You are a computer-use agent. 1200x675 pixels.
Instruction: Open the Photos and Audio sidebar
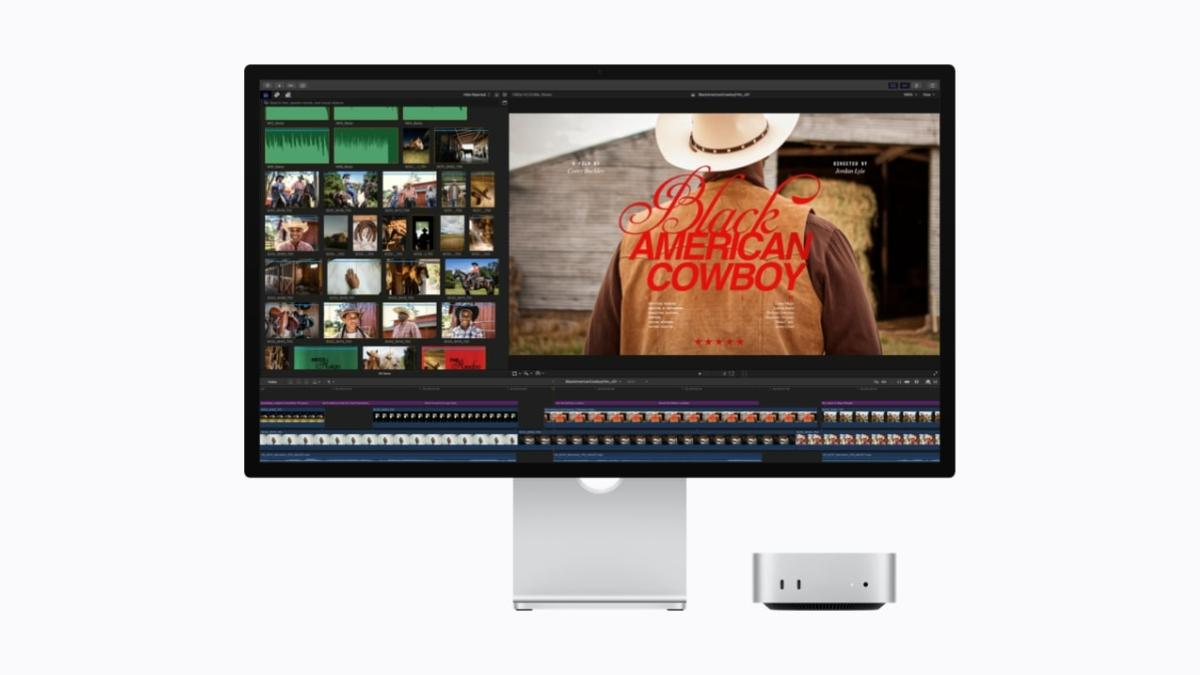click(276, 95)
